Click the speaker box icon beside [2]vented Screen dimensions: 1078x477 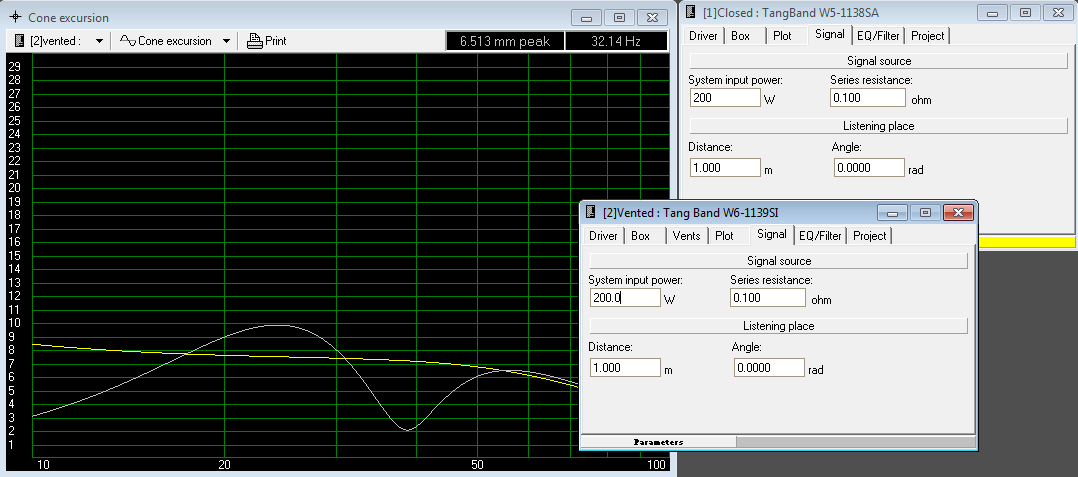19,41
